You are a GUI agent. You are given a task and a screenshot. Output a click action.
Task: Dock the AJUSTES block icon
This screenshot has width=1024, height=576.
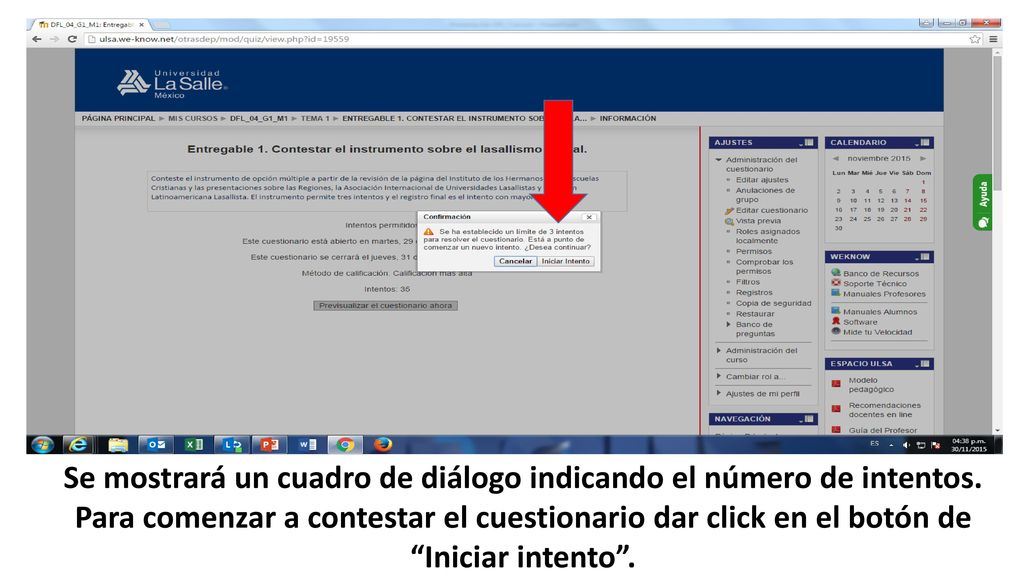(x=809, y=142)
